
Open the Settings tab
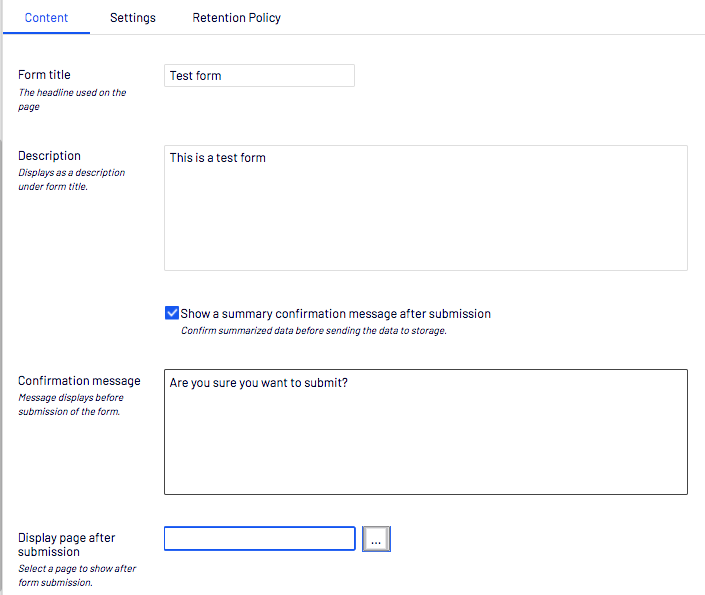pyautogui.click(x=133, y=18)
